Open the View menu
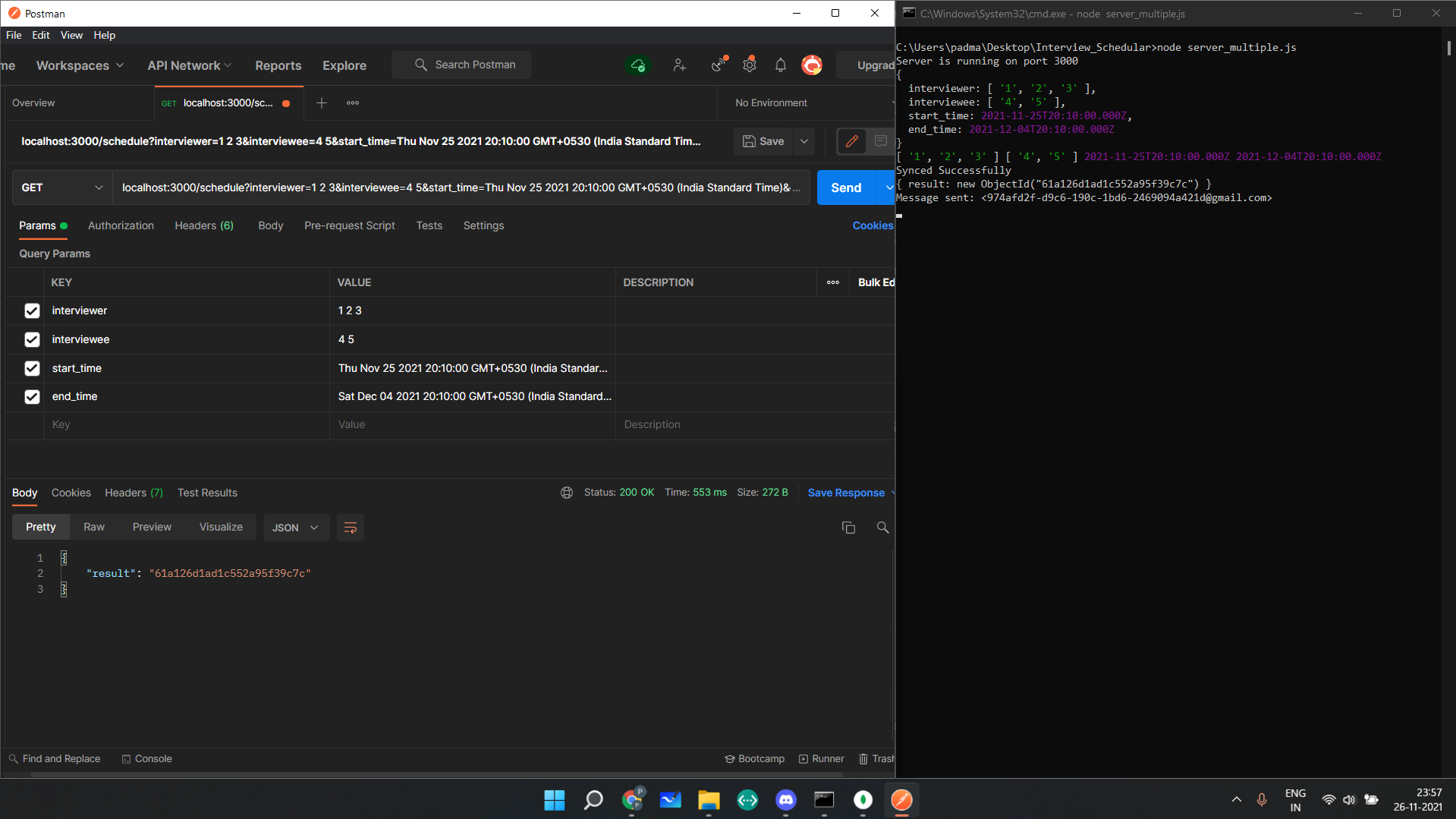The width and height of the screenshot is (1456, 819). coord(71,35)
